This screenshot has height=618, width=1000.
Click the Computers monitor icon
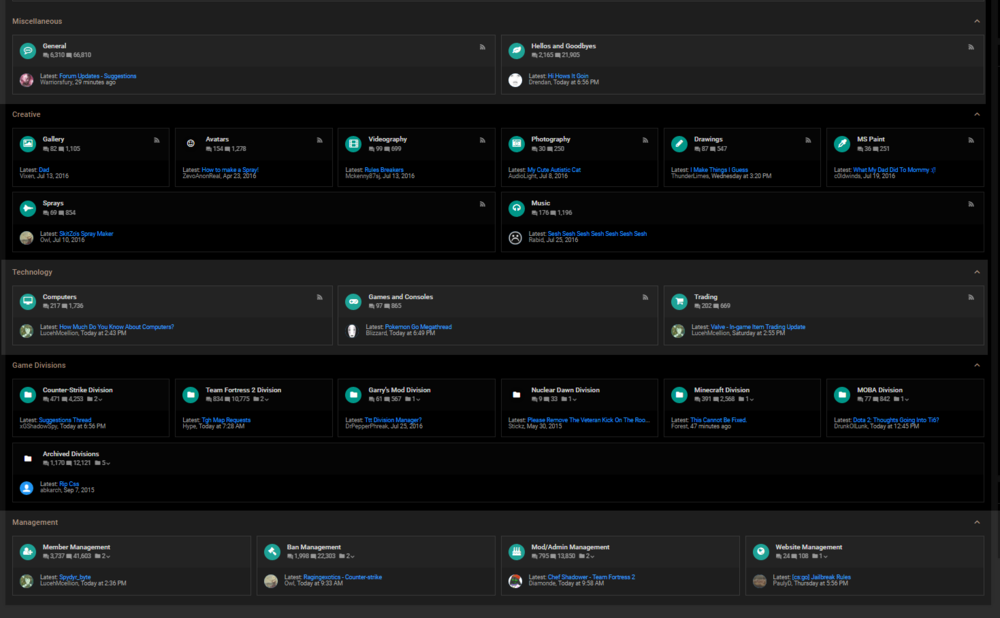click(x=27, y=301)
